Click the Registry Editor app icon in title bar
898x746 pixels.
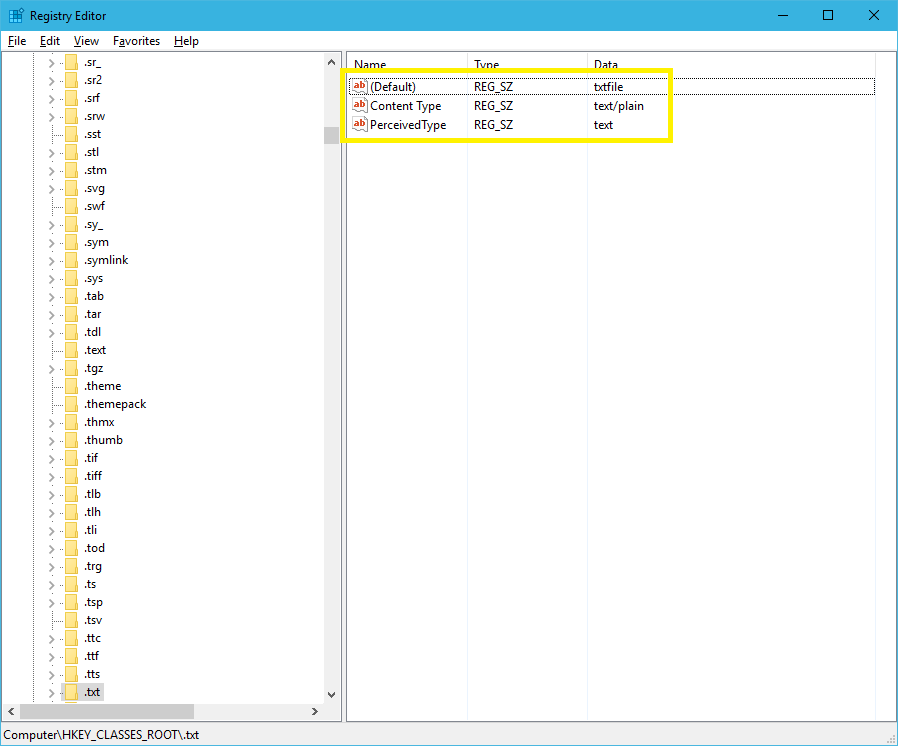[16, 15]
